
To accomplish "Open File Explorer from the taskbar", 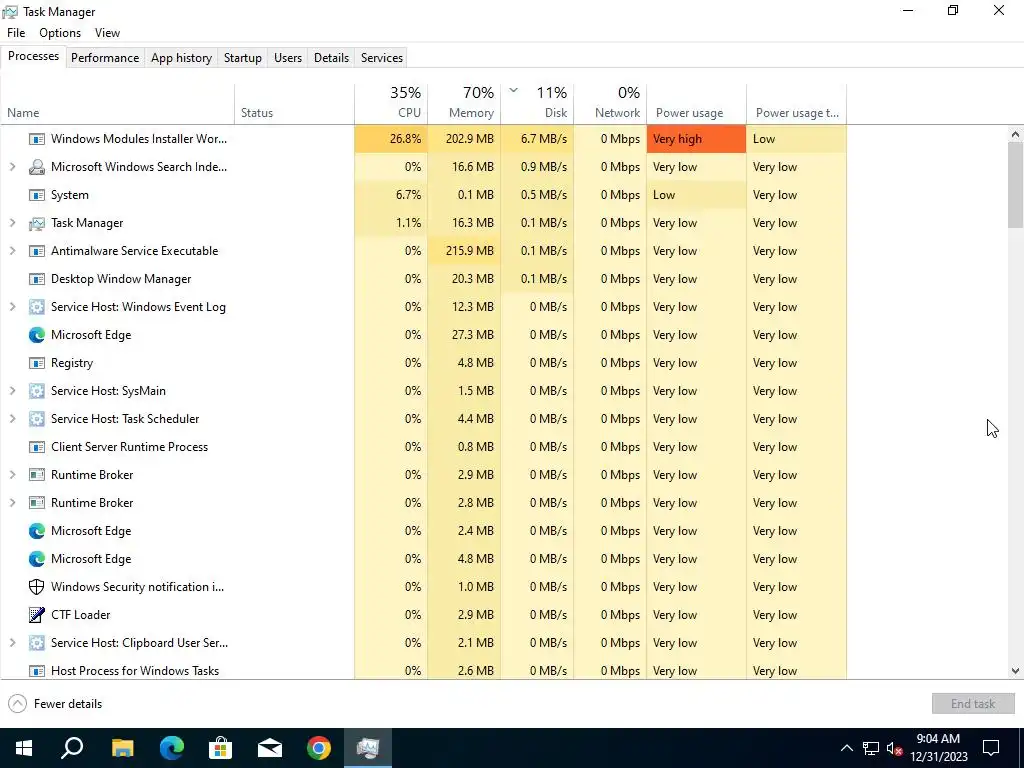I will [122, 748].
